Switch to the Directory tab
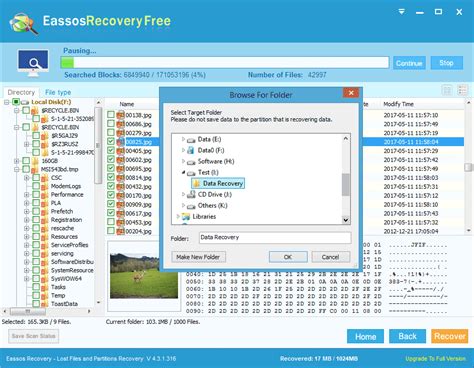Viewport: 474px width, 368px height. click(21, 92)
